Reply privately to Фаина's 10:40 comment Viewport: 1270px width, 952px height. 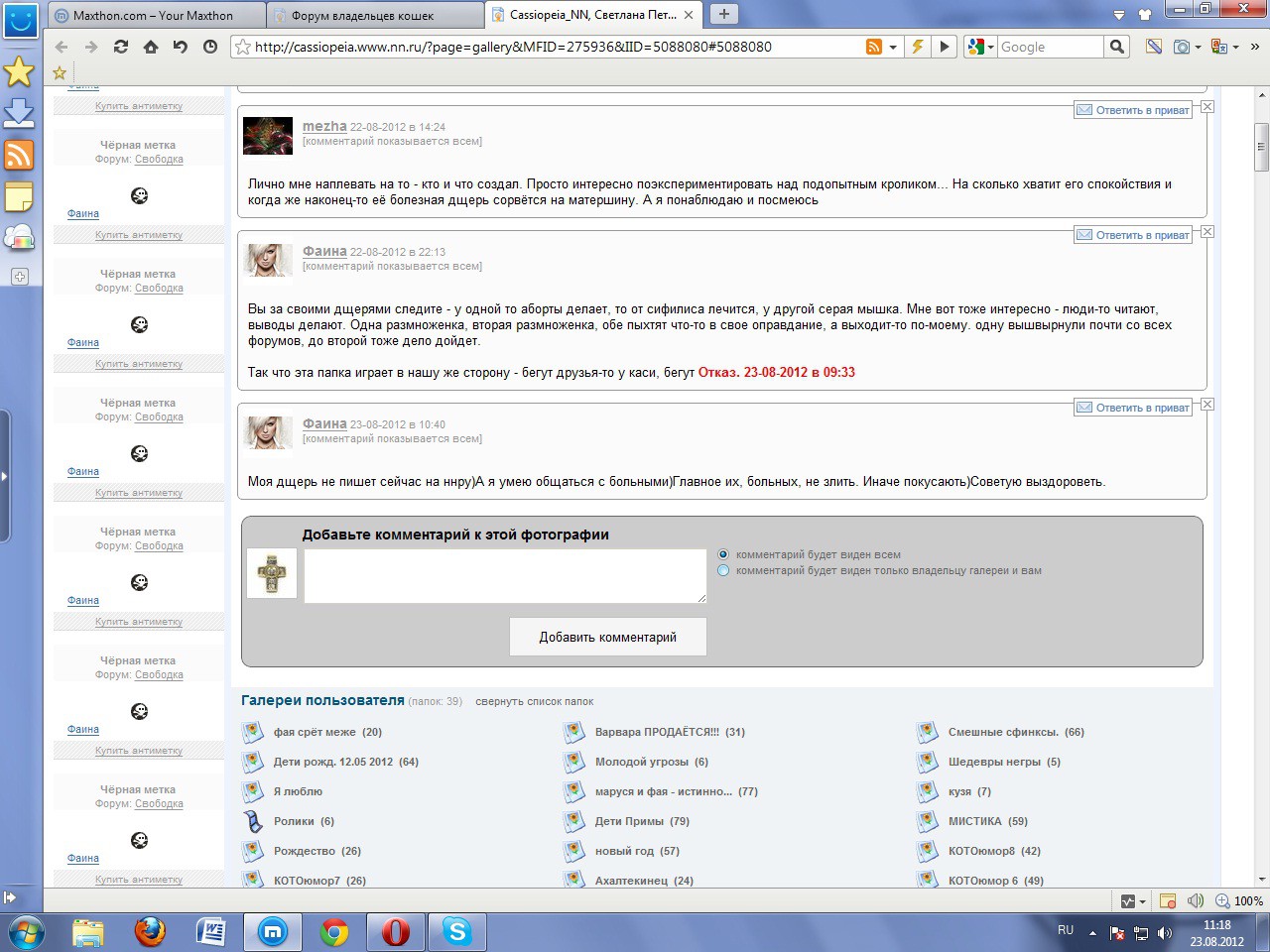[1134, 408]
